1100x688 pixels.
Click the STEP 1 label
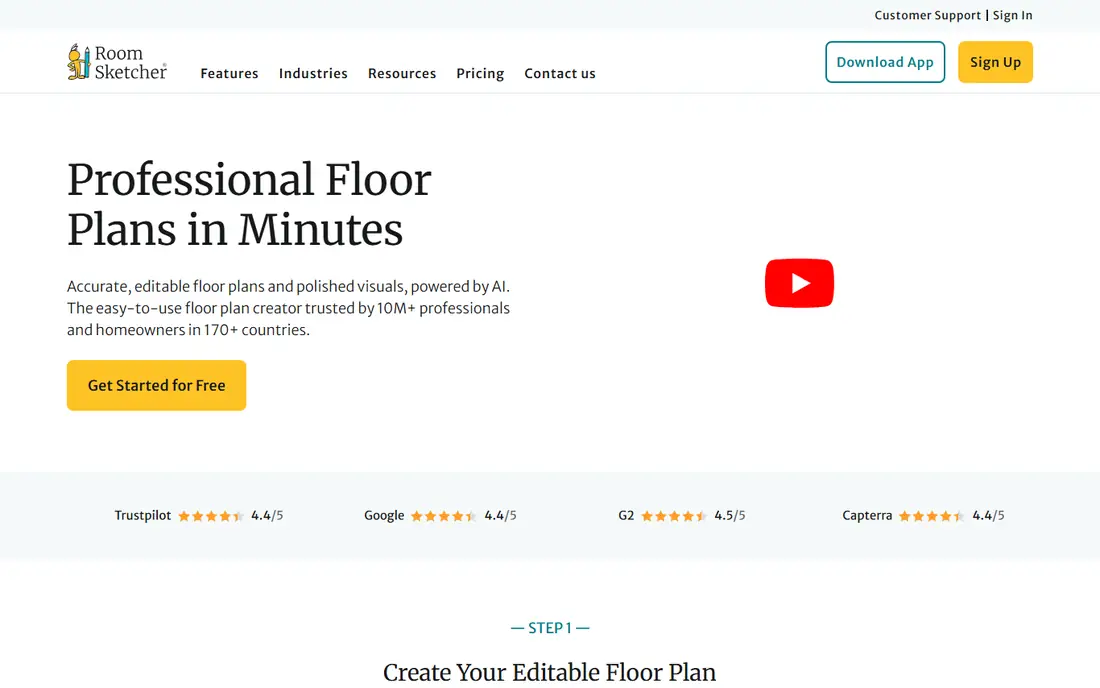click(x=550, y=628)
